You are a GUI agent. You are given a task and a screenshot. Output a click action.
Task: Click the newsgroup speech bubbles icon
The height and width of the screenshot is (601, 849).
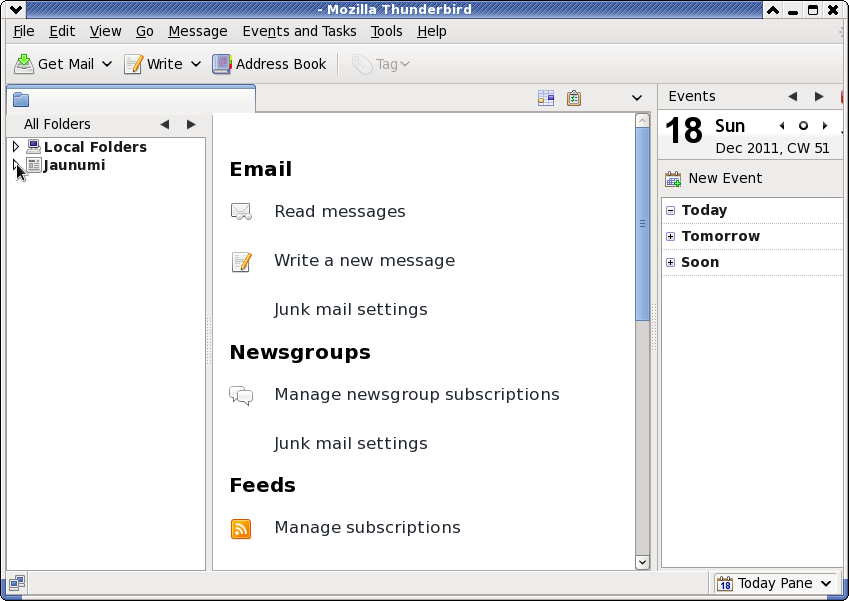click(x=241, y=395)
